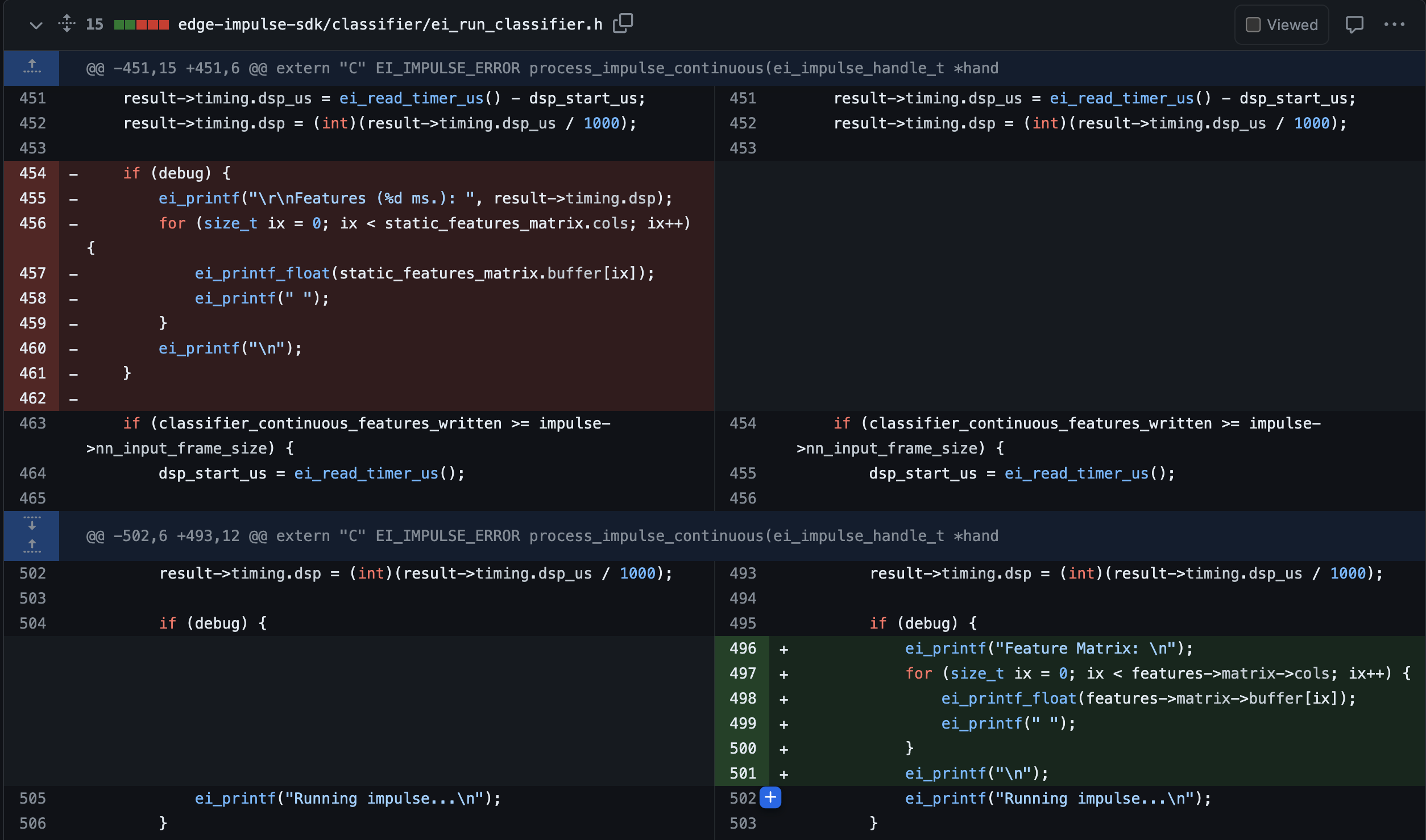Screen dimensions: 1426x840
Task: Click first hunk header @@ -451,15 +451,6
Action: click(542, 68)
